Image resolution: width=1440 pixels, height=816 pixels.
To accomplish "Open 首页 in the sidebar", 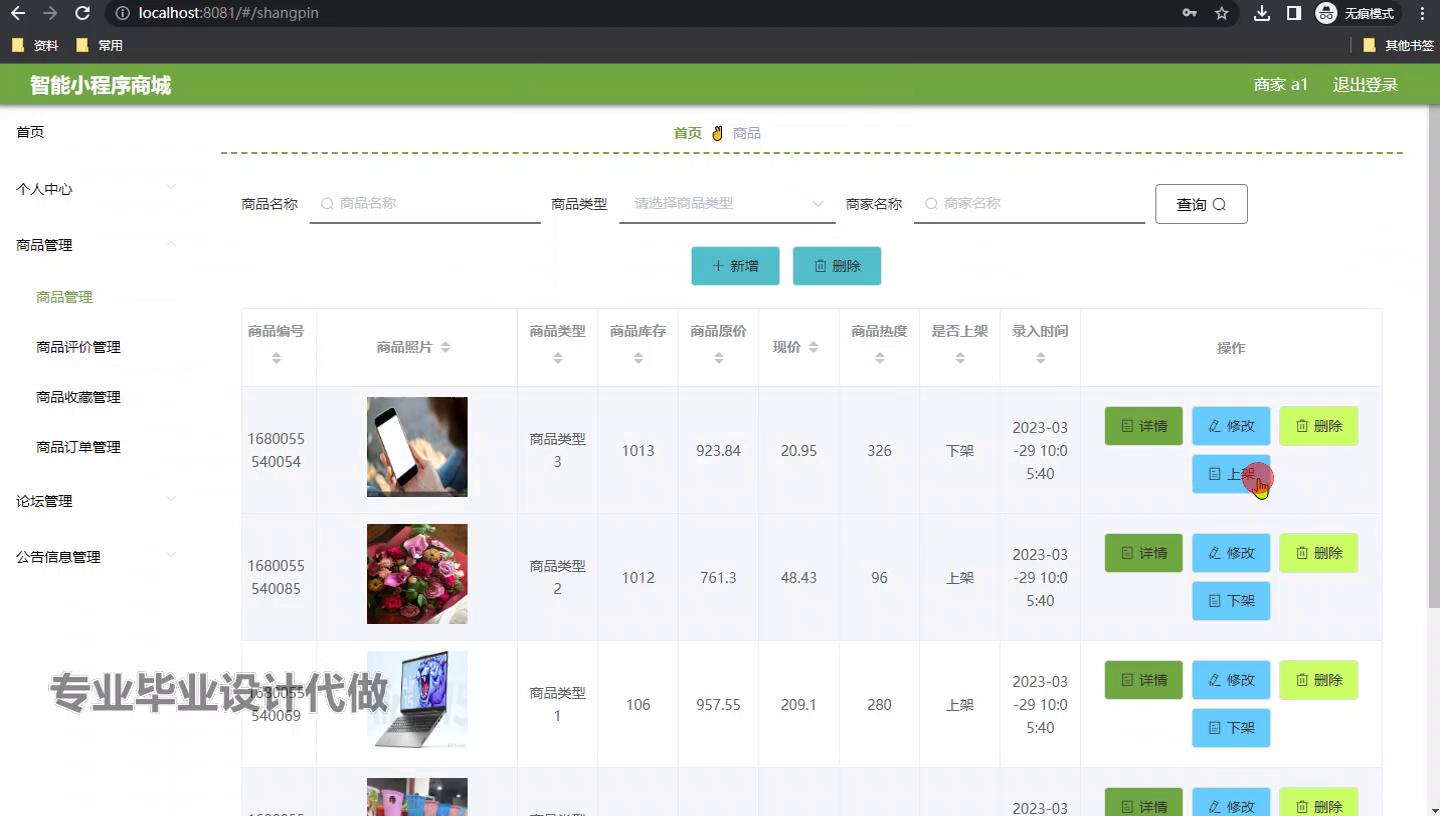I will 30,132.
